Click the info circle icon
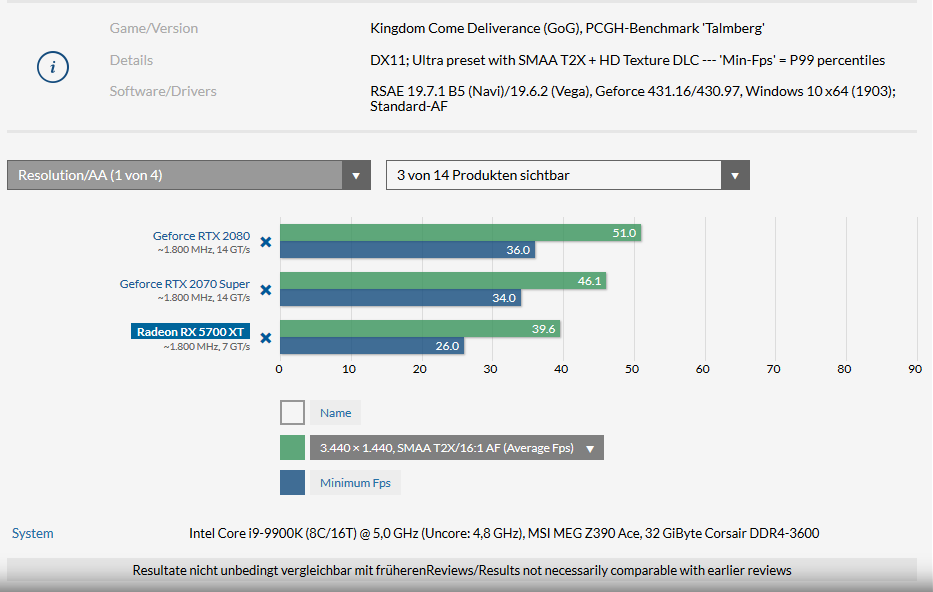 point(53,67)
